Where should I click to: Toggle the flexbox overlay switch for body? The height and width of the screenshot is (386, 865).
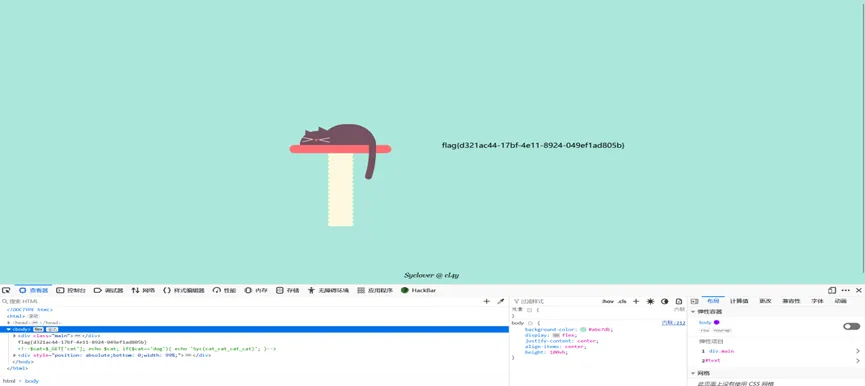pos(851,326)
